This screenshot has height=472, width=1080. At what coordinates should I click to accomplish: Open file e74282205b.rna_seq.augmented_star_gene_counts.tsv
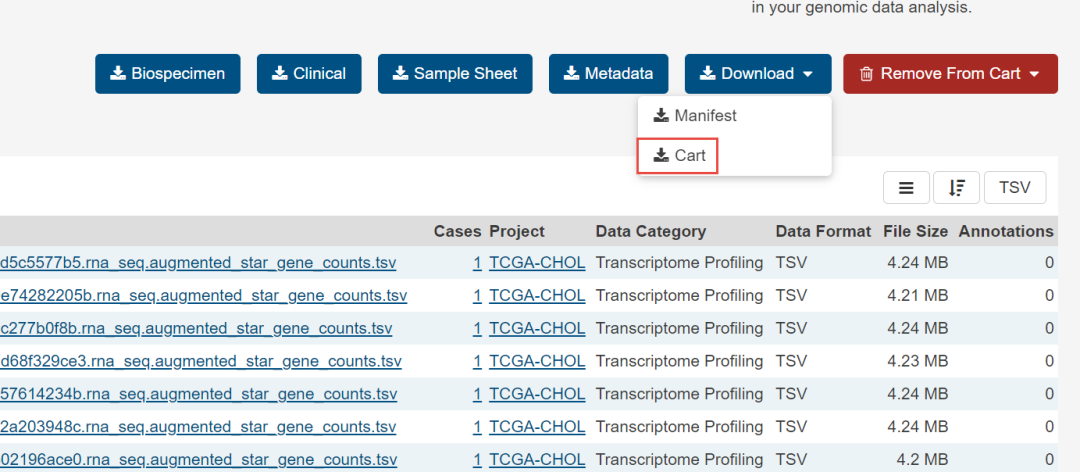pos(203,296)
